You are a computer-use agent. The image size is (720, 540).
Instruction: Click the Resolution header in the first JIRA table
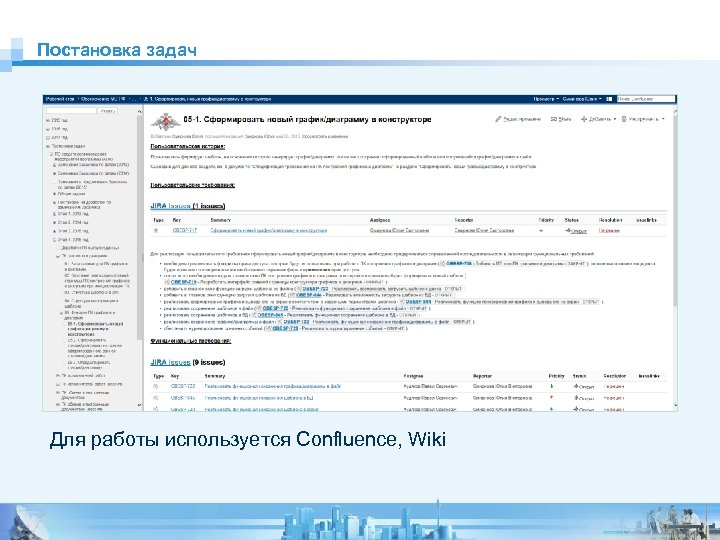pos(610,220)
